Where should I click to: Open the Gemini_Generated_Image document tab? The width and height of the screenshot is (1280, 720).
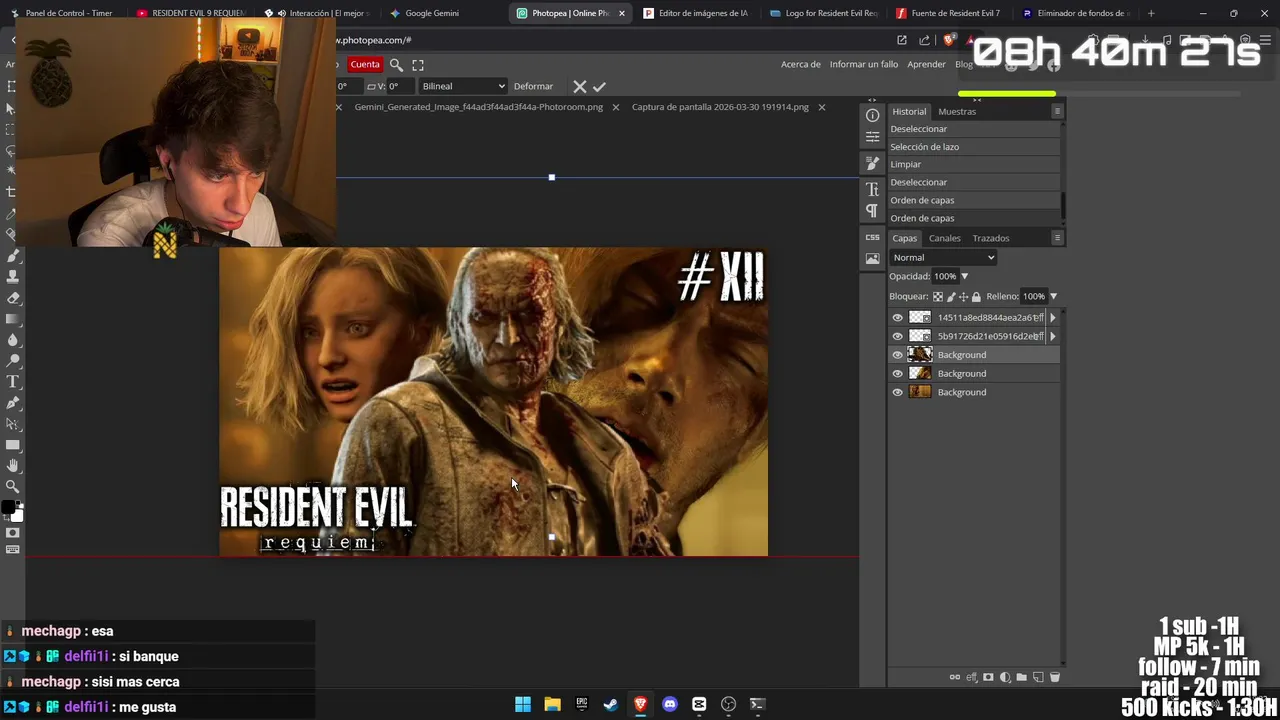pyautogui.click(x=479, y=107)
